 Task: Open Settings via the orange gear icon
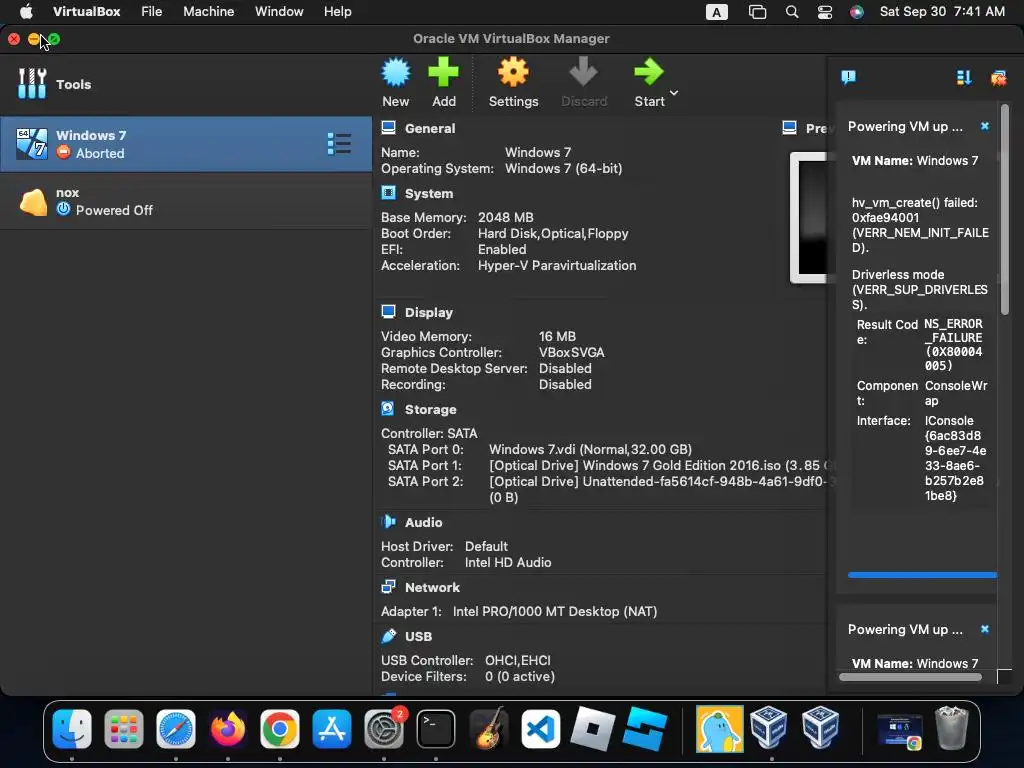click(x=513, y=82)
